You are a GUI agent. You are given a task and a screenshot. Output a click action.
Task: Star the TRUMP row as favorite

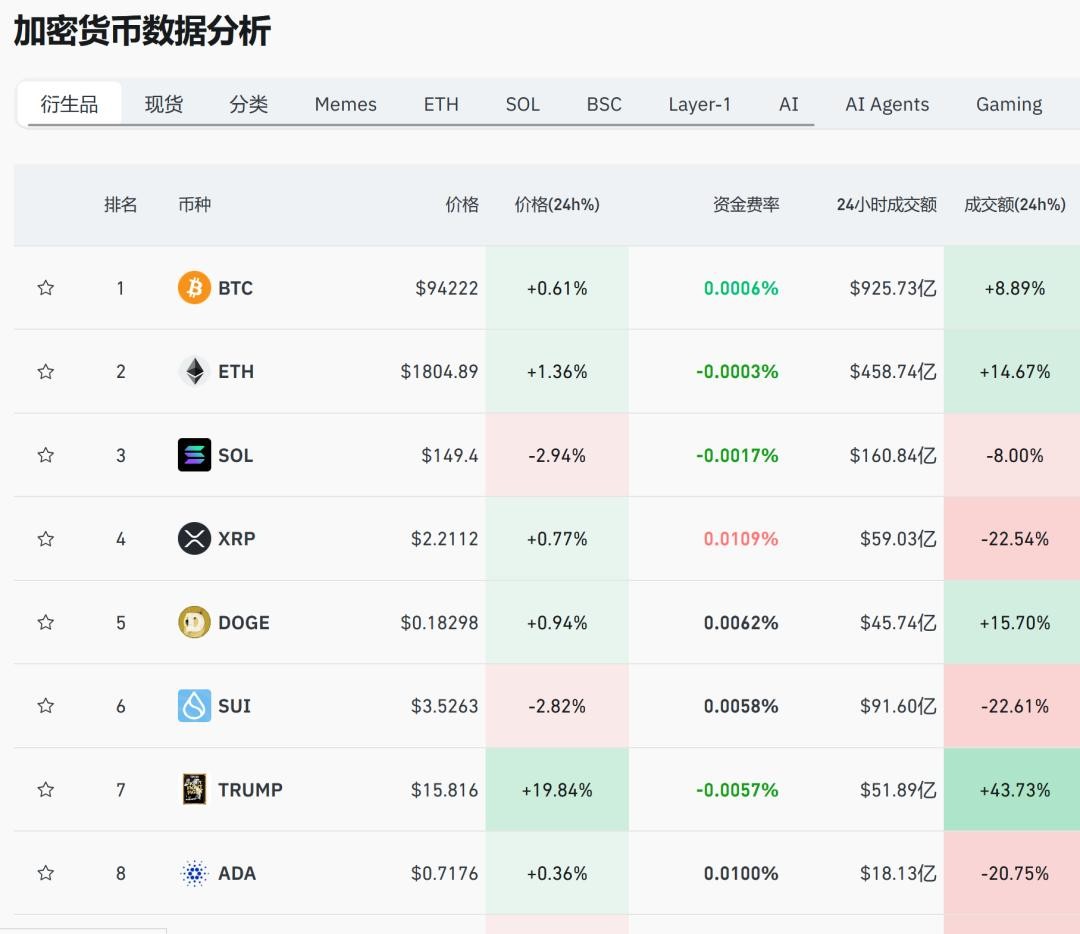point(45,789)
